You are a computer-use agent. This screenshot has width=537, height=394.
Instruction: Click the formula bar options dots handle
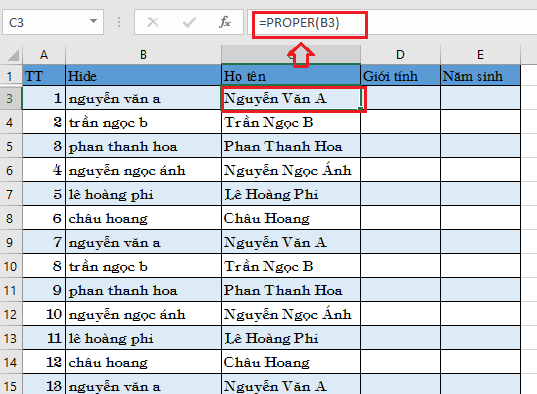pos(119,22)
